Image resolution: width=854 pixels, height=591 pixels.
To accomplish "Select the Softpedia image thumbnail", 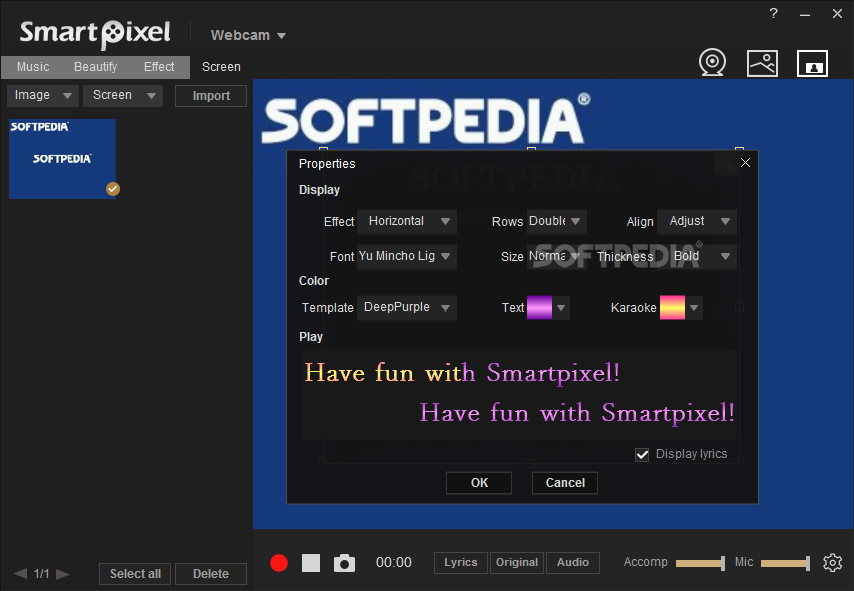I will 62,159.
